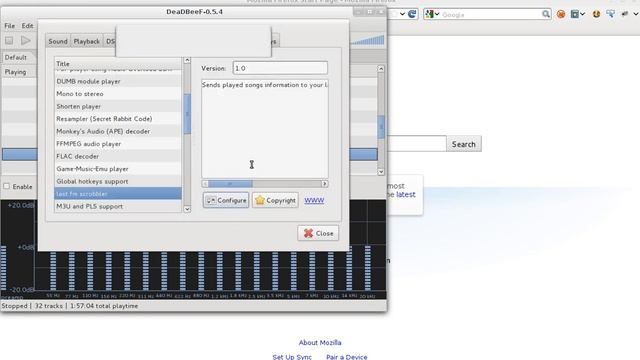Click description horizontal scrollbar left arrow
The height and width of the screenshot is (360, 640).
pos(205,184)
